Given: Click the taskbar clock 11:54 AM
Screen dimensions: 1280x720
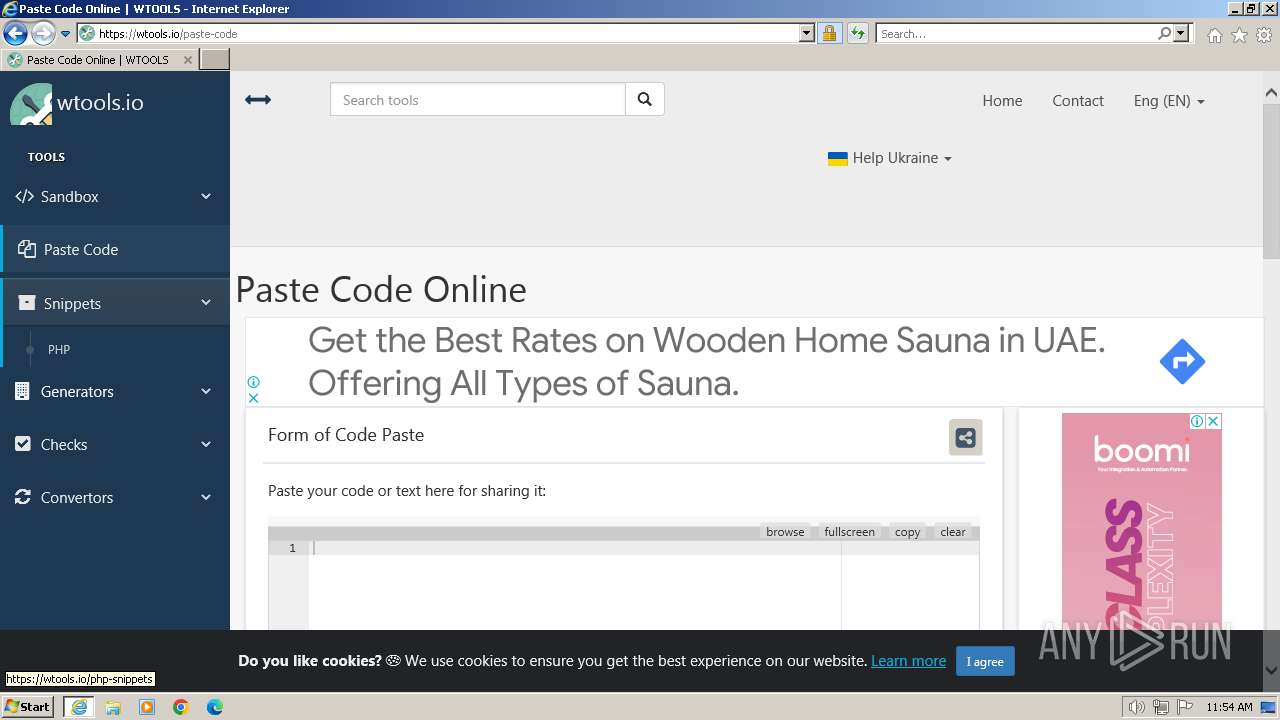Looking at the screenshot, I should [1229, 707].
